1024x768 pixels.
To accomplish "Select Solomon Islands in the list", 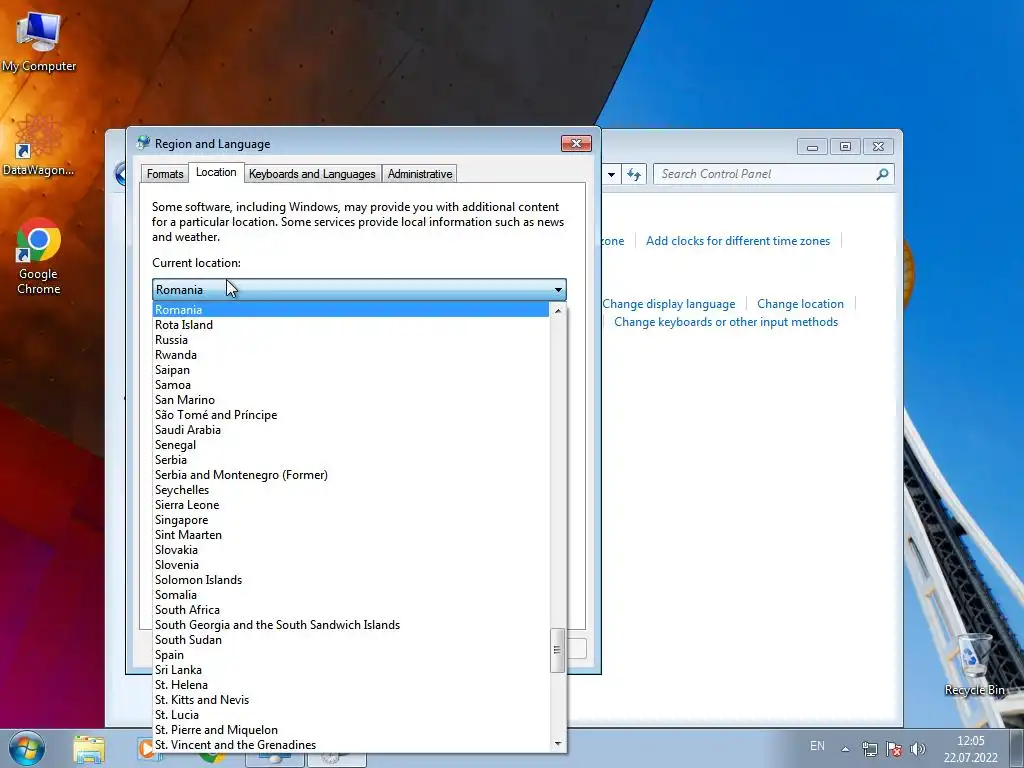I will (x=351, y=580).
